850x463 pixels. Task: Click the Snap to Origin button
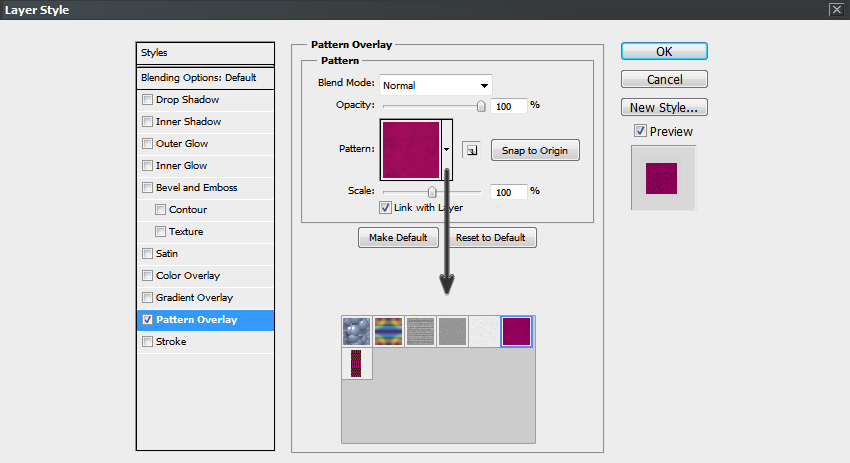pyautogui.click(x=534, y=151)
